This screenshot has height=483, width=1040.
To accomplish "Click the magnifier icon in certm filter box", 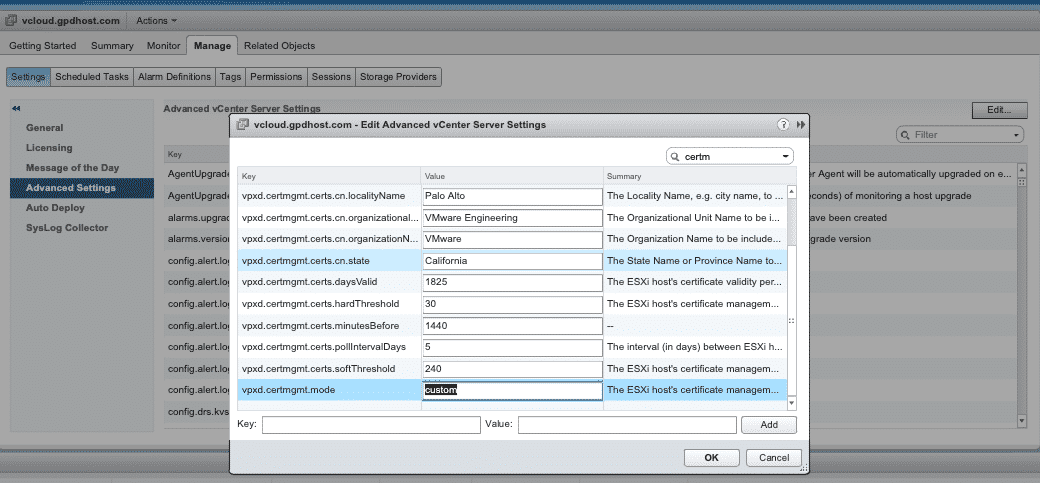I will tap(676, 157).
